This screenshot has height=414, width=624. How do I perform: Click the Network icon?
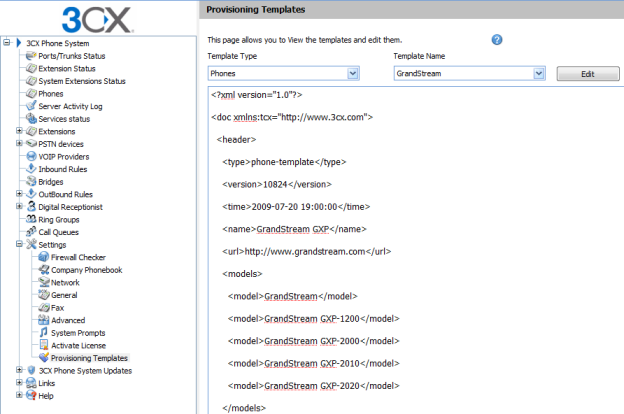(44, 282)
